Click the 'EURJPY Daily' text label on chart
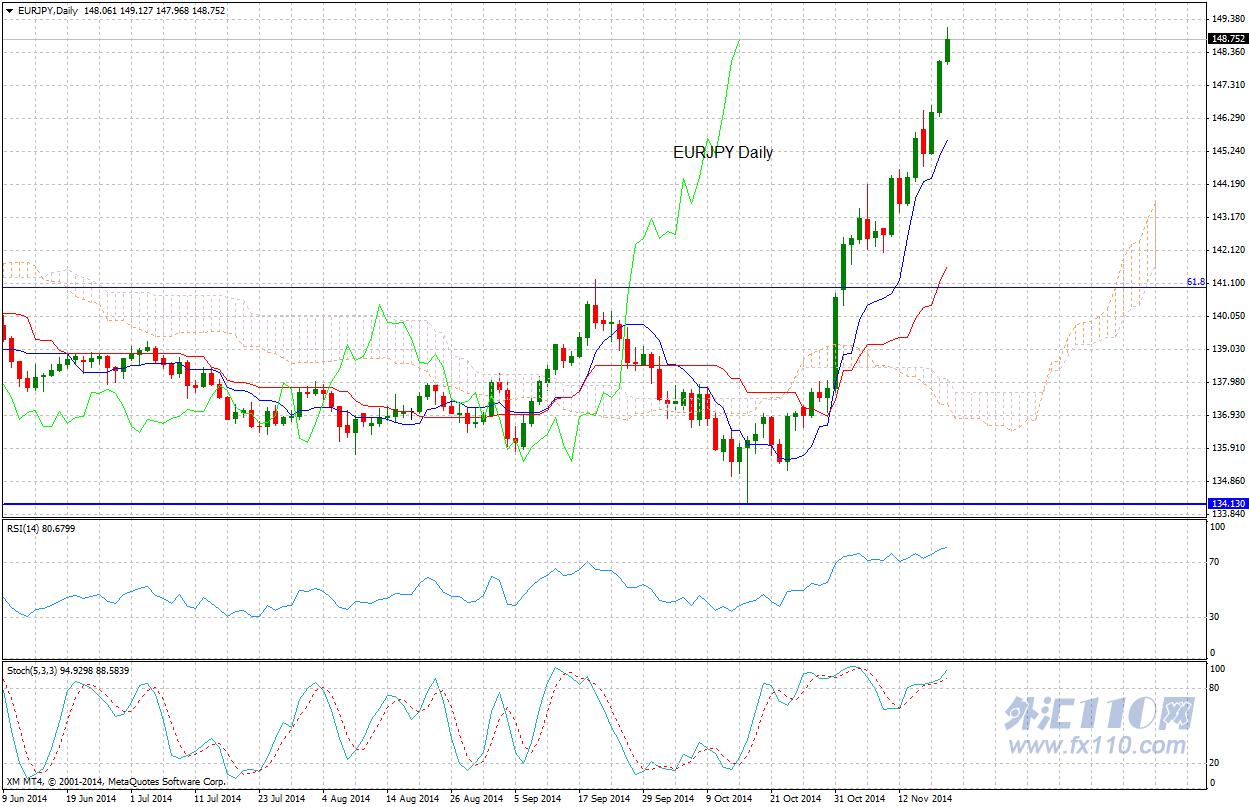 point(723,152)
